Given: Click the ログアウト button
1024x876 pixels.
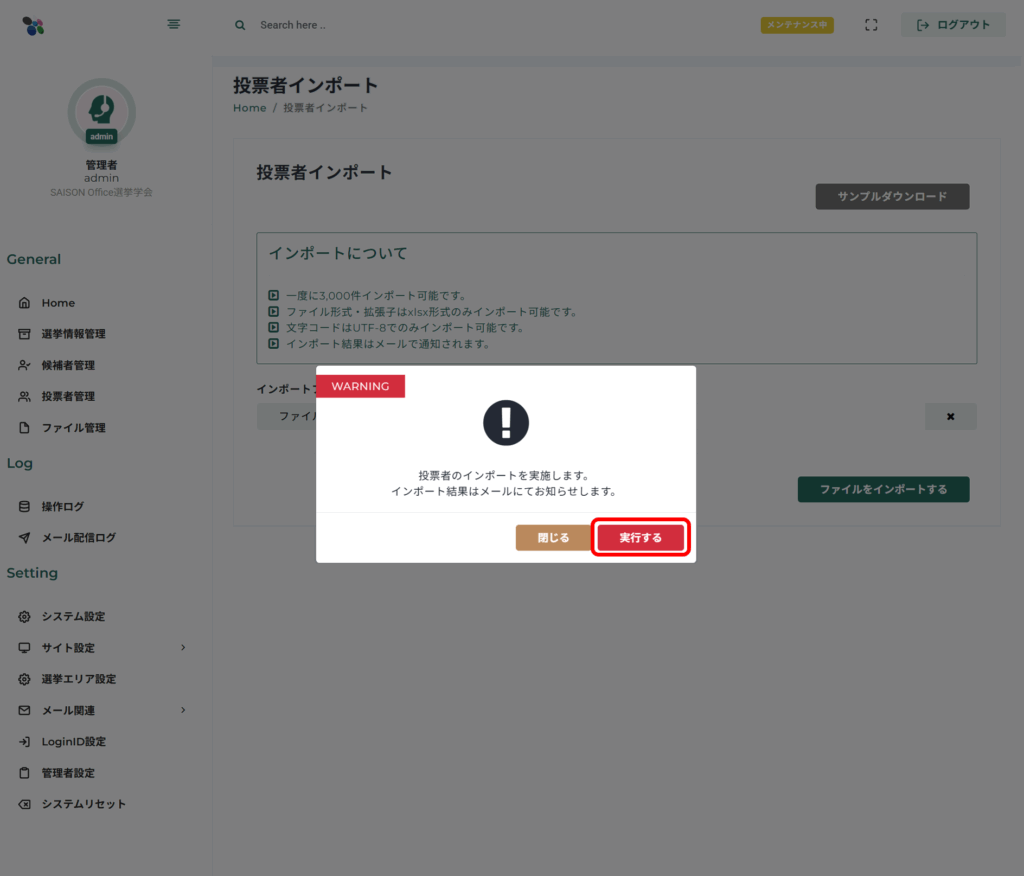Looking at the screenshot, I should coord(953,25).
